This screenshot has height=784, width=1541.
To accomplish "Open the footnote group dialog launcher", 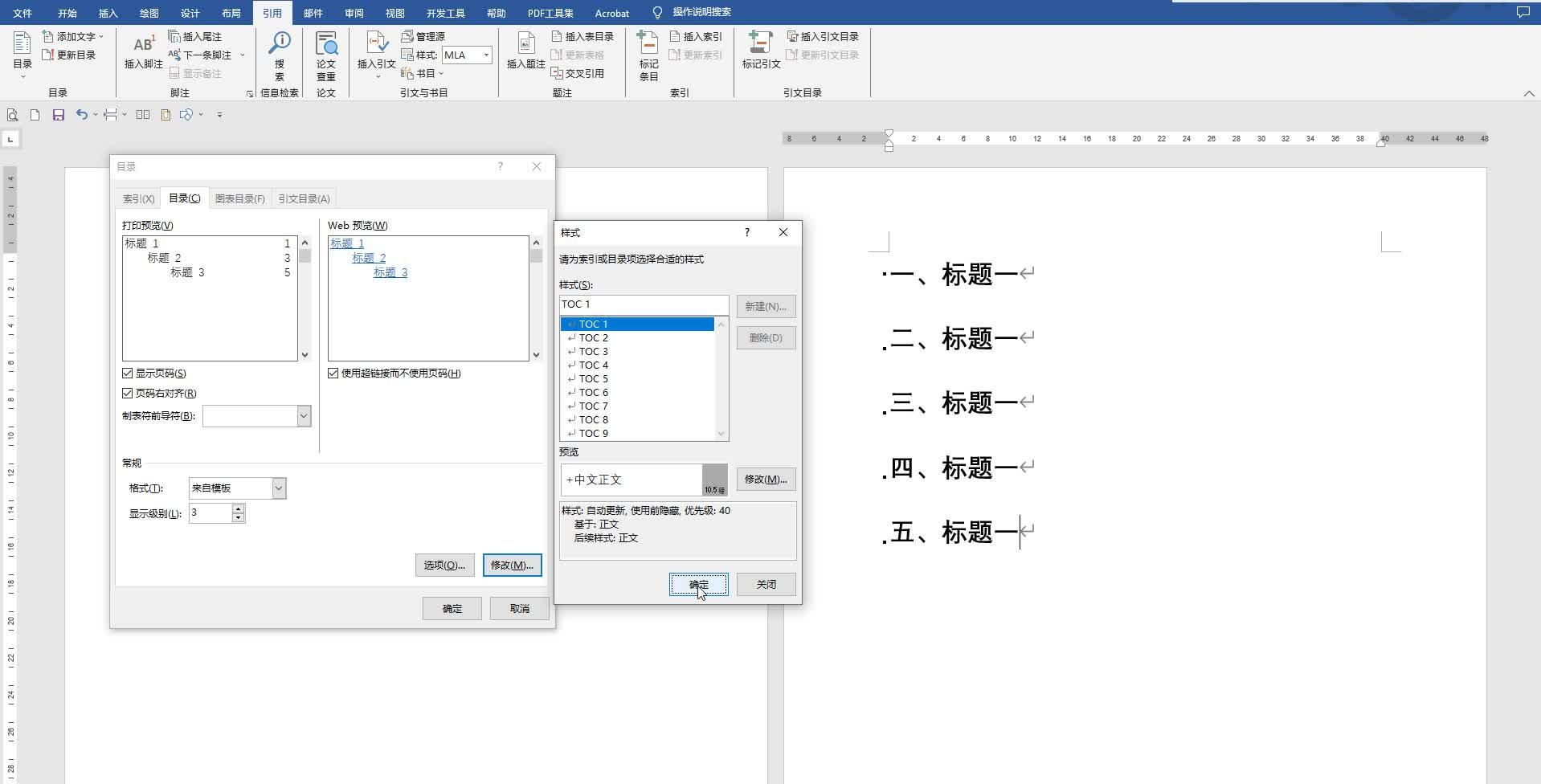I will pyautogui.click(x=250, y=94).
